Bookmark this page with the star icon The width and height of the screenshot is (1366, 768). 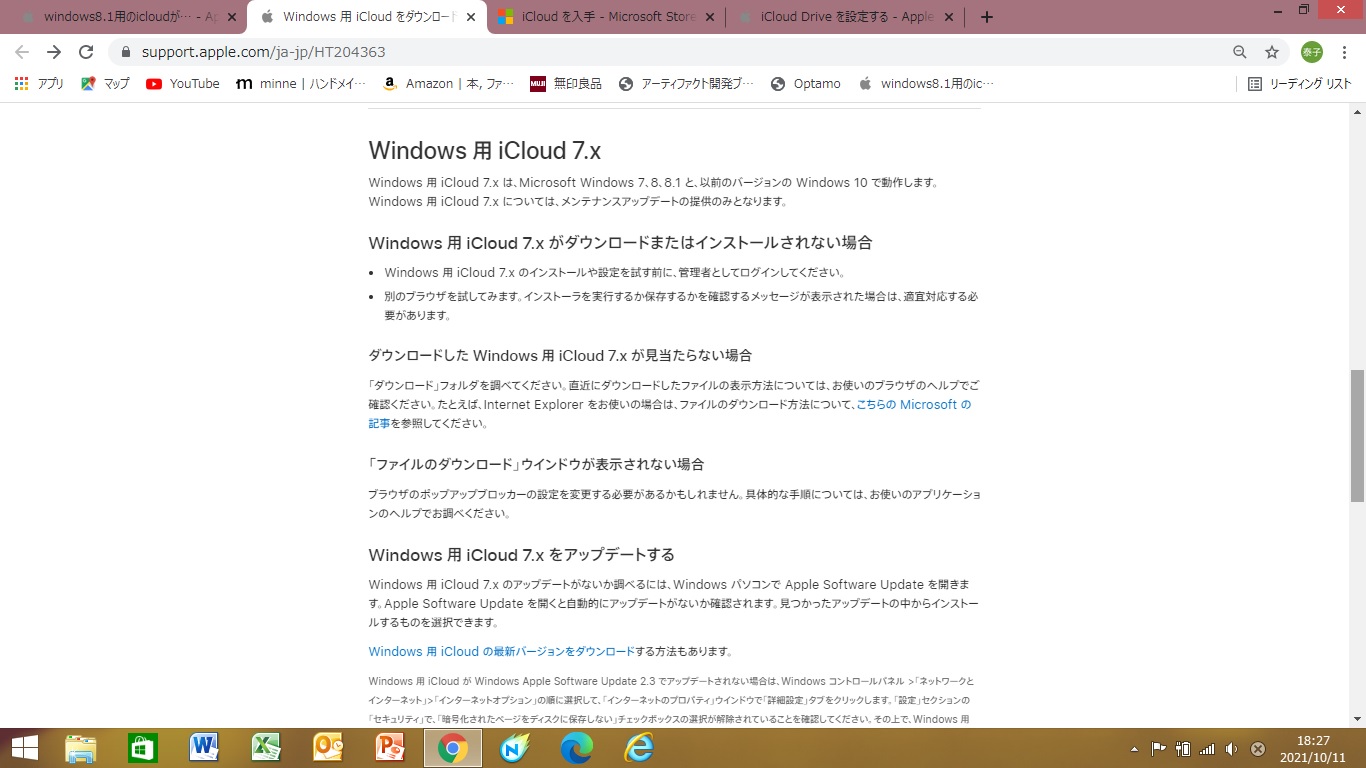coord(1272,52)
